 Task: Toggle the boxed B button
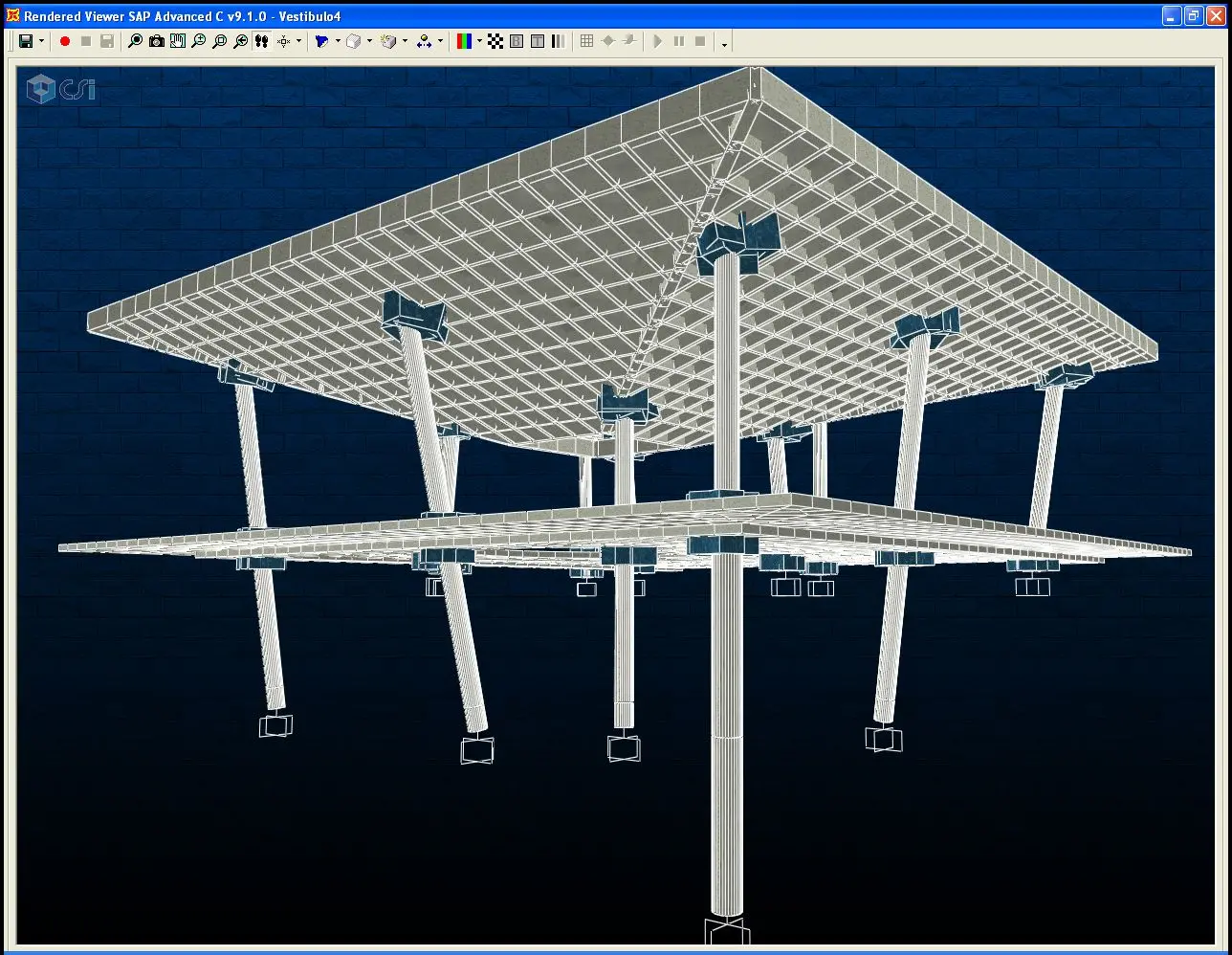(x=517, y=41)
